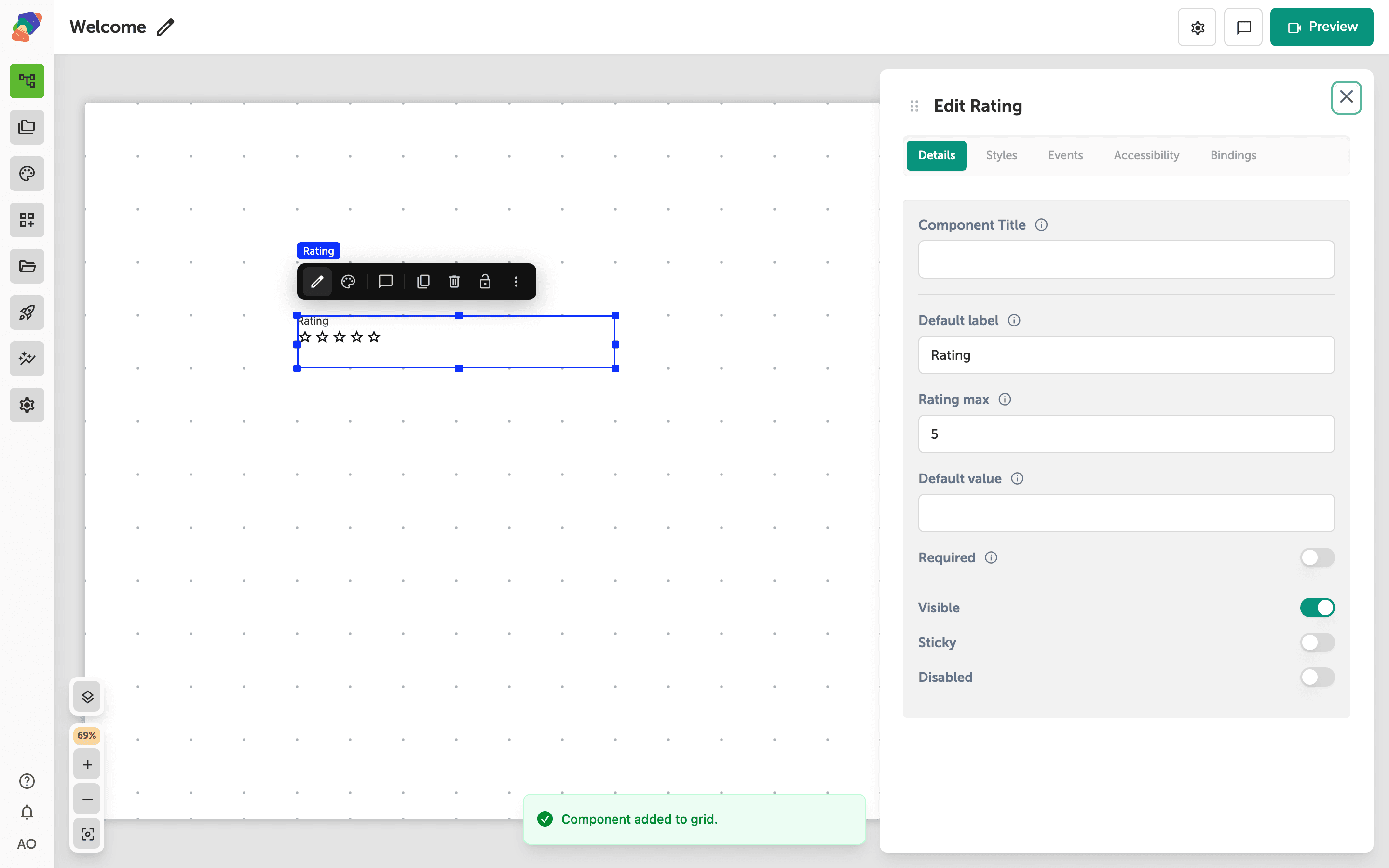Open the page structure tree icon in sidebar
Image resolution: width=1389 pixels, height=868 pixels.
pyautogui.click(x=27, y=81)
